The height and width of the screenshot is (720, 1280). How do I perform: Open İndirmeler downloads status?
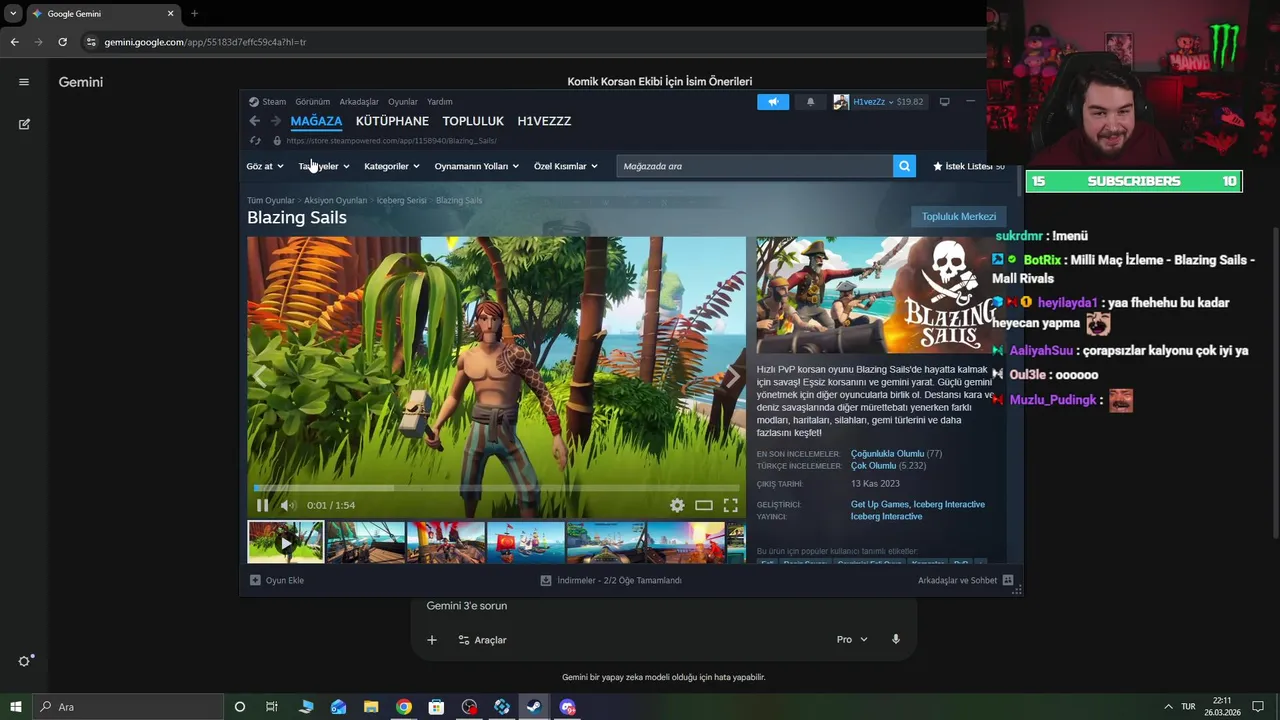(x=611, y=580)
